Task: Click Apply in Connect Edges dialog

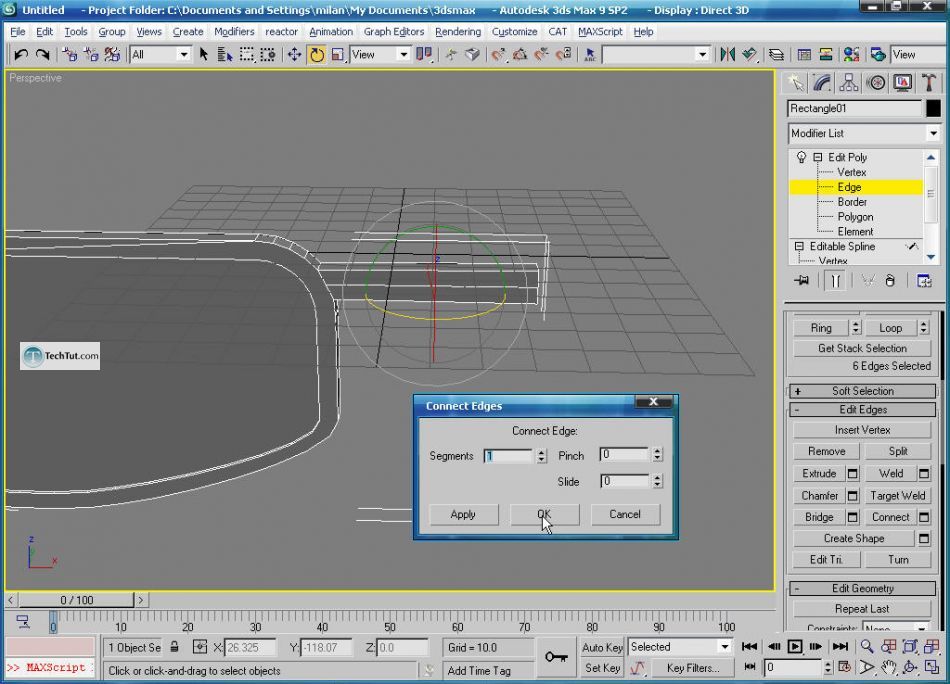Action: click(463, 514)
